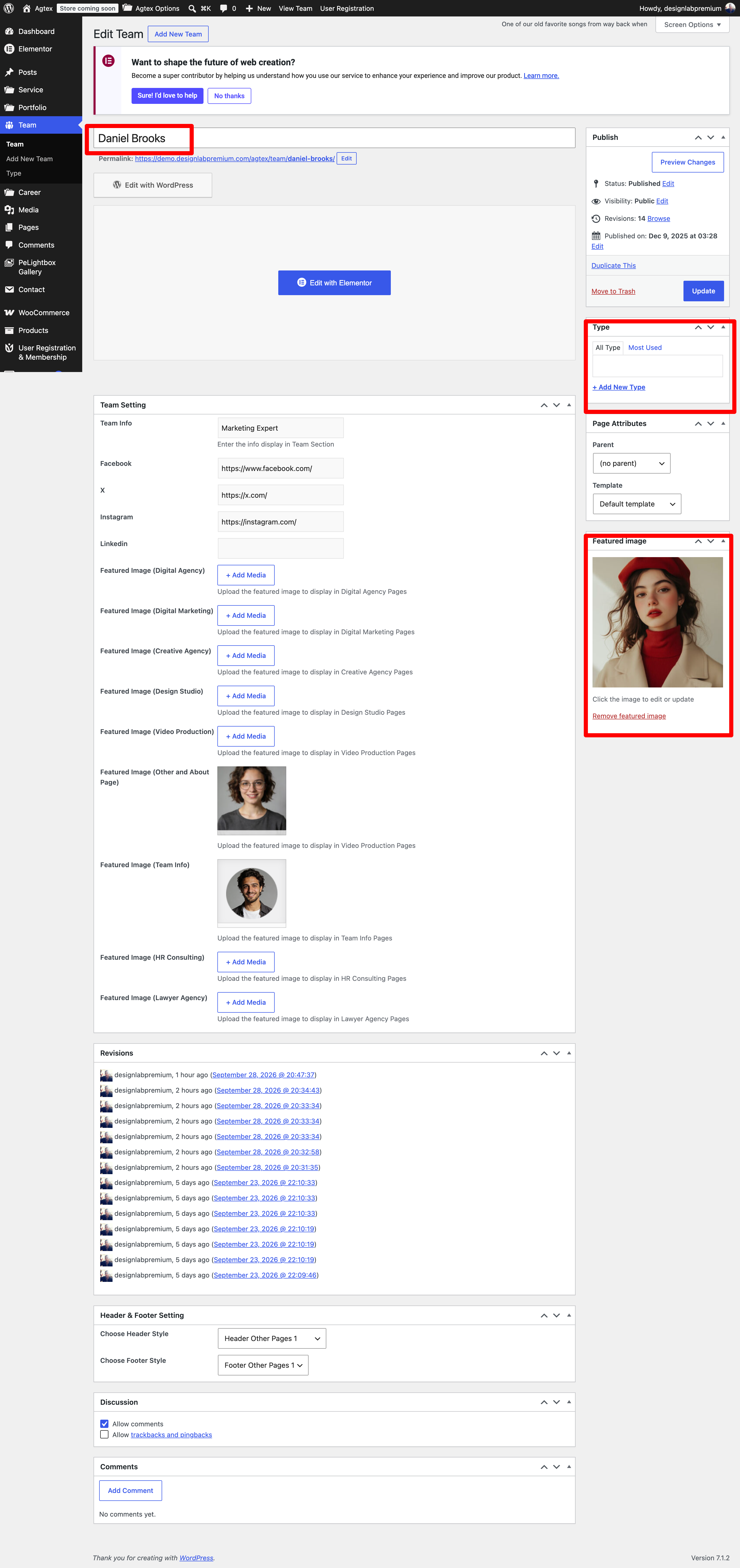
Task: Click Add Media for Featured Image (Digital Agency)
Action: [x=246, y=575]
